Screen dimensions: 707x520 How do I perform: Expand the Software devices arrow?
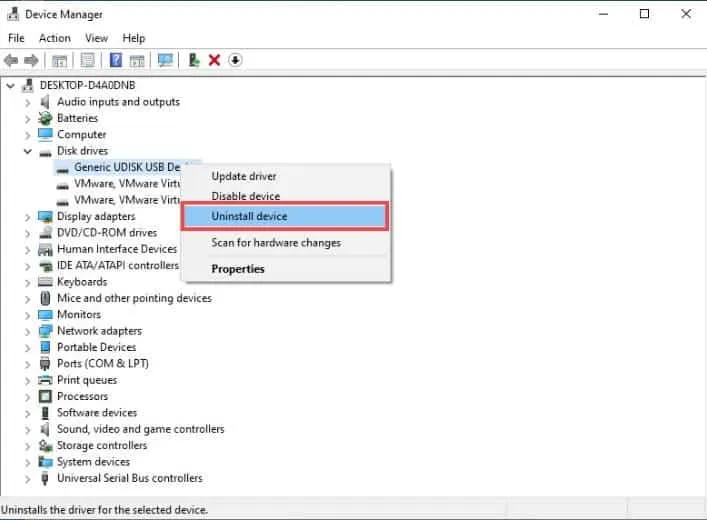pos(28,413)
